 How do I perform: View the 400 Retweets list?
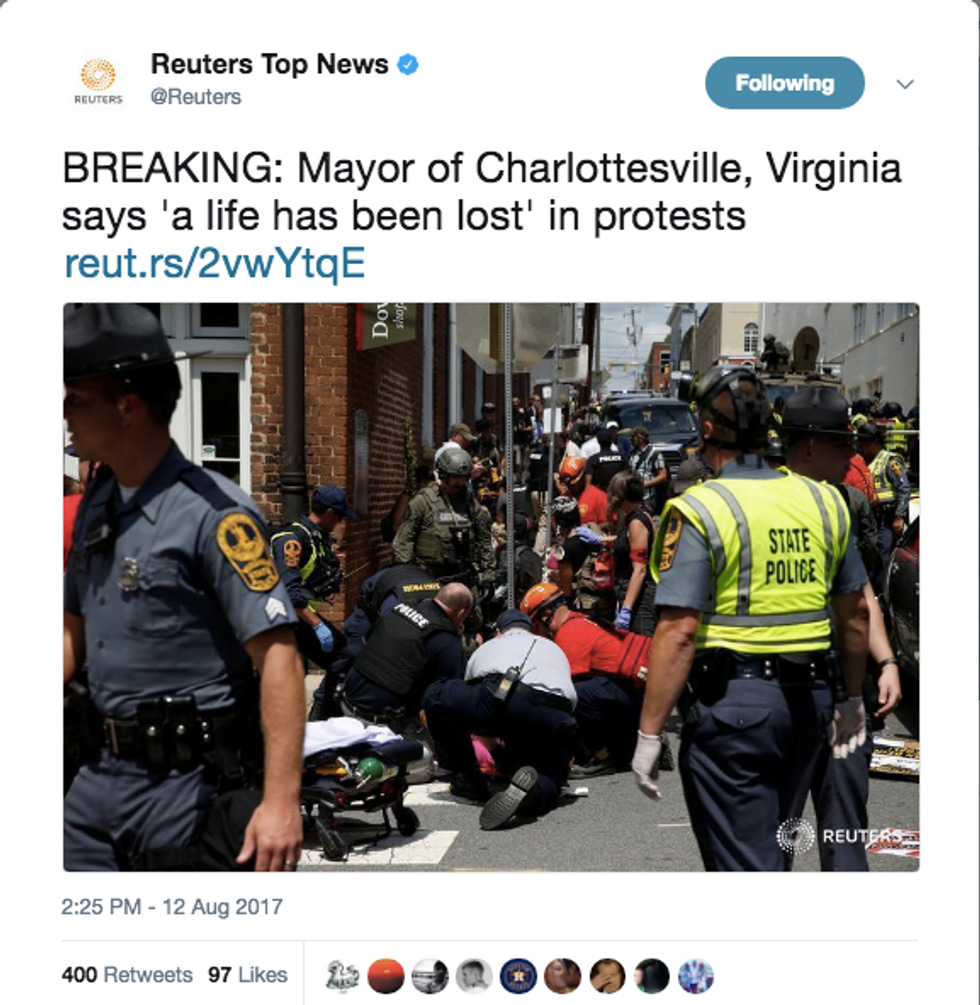click(127, 975)
